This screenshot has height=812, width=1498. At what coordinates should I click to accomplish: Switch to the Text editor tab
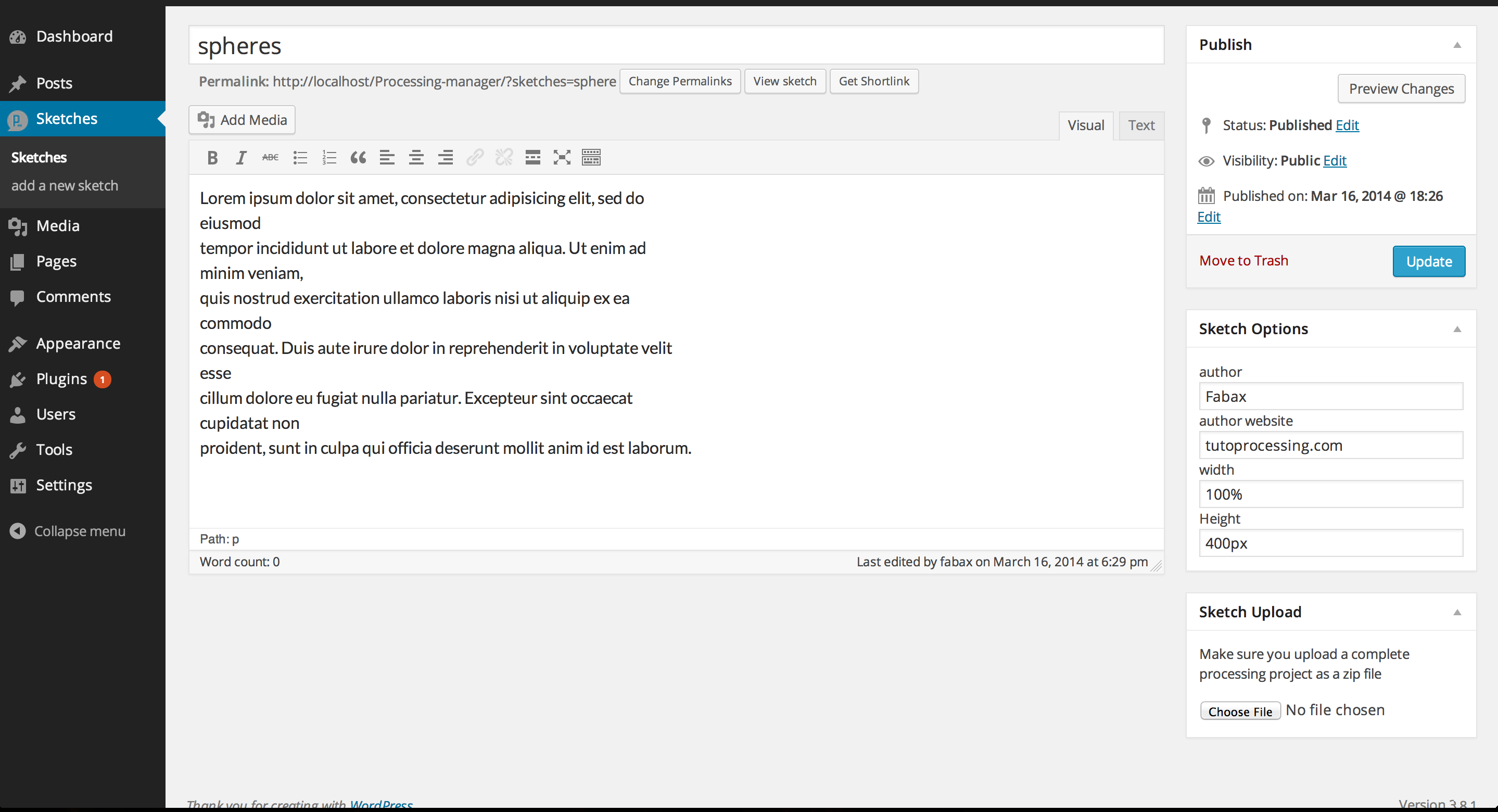1141,125
